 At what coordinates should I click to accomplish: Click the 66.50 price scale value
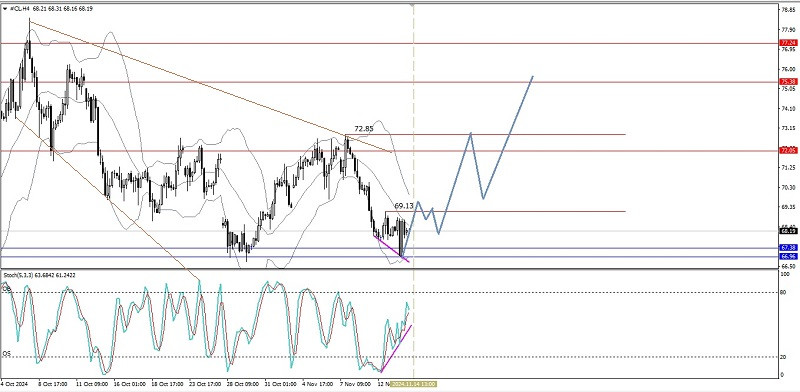click(788, 265)
